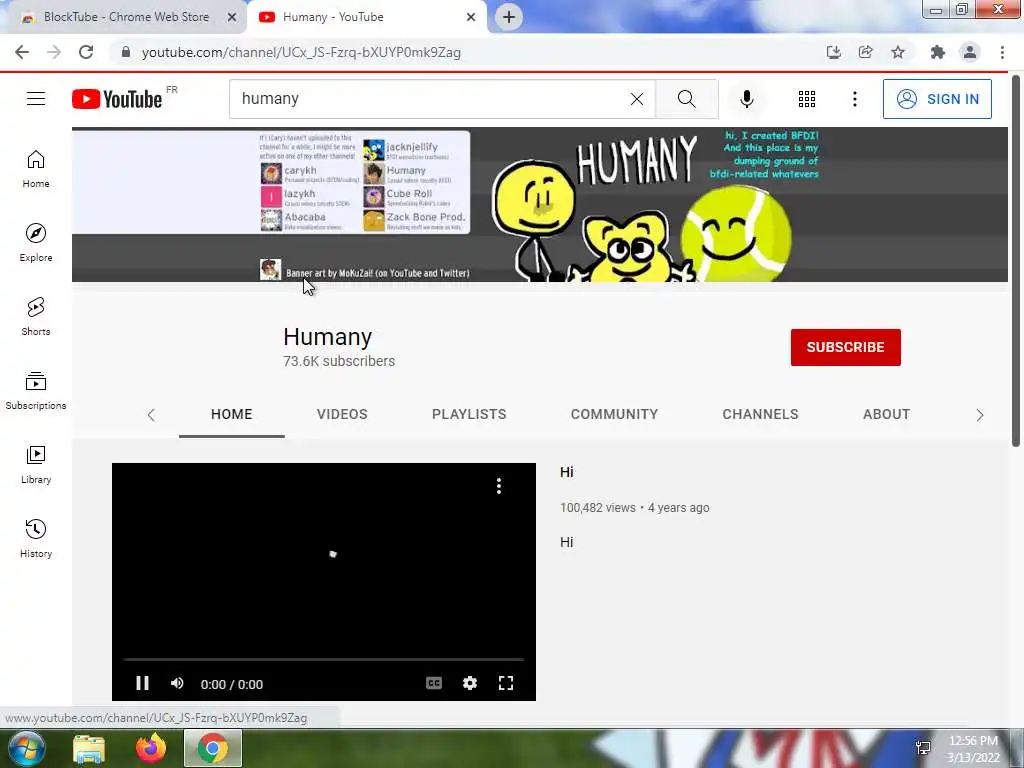The image size is (1024, 768).
Task: Open the COMMUNITY channel tab
Action: coord(615,414)
